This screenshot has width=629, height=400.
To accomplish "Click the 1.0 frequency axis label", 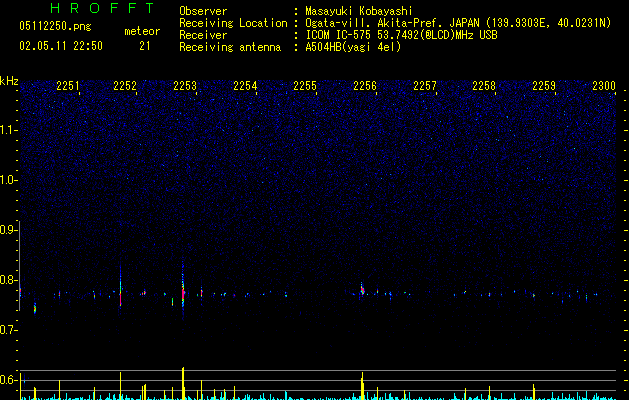I will coord(9,180).
